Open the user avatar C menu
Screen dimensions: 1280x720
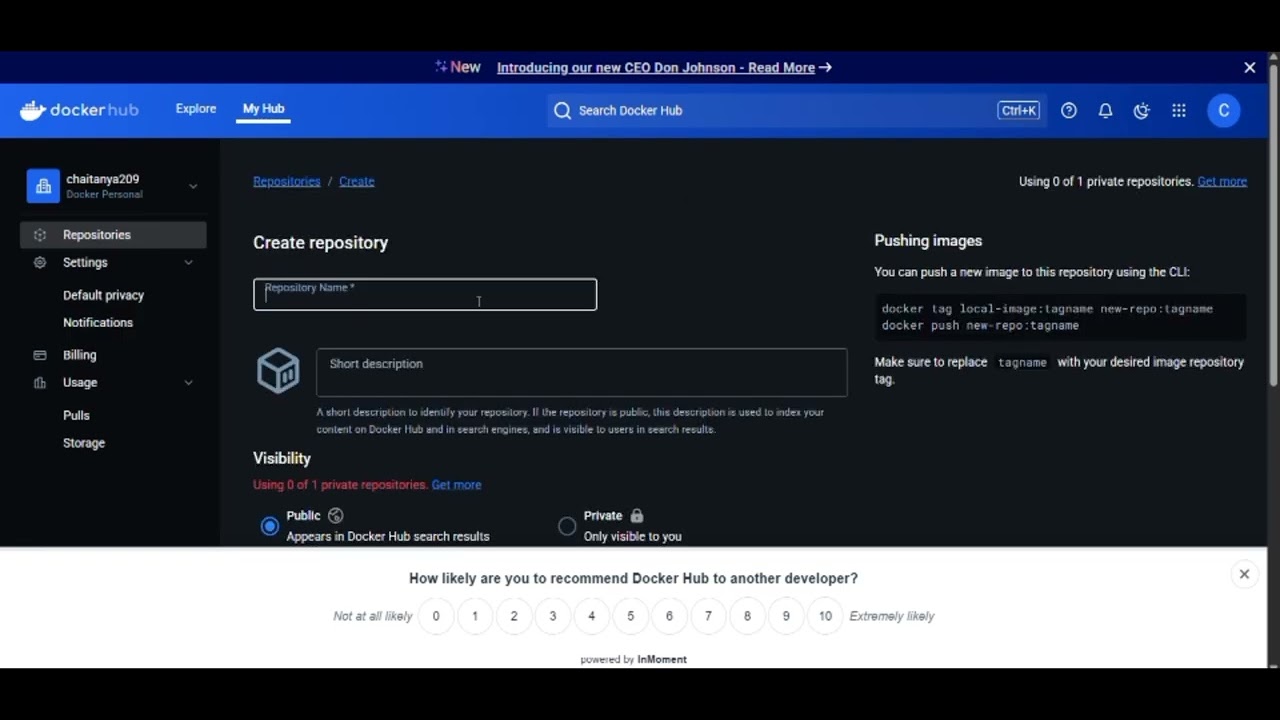point(1223,111)
